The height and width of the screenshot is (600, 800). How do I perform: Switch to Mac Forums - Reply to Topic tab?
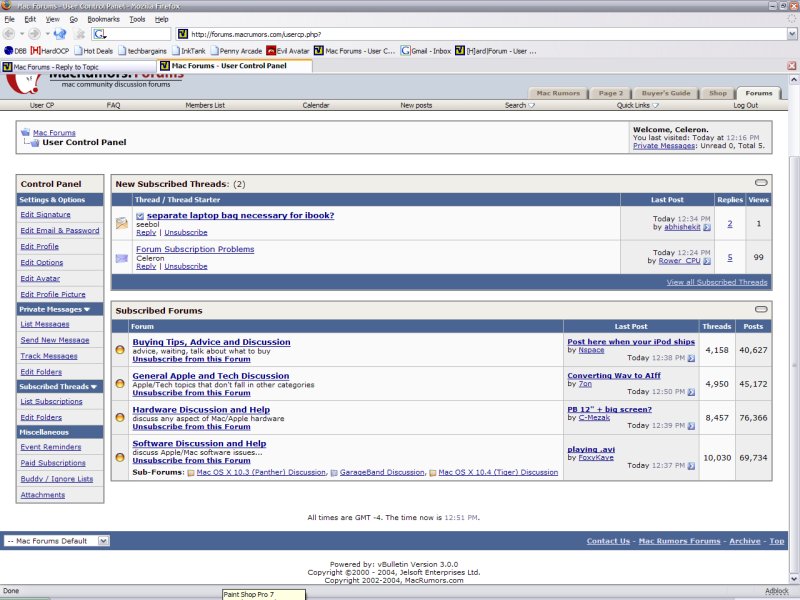coord(79,67)
